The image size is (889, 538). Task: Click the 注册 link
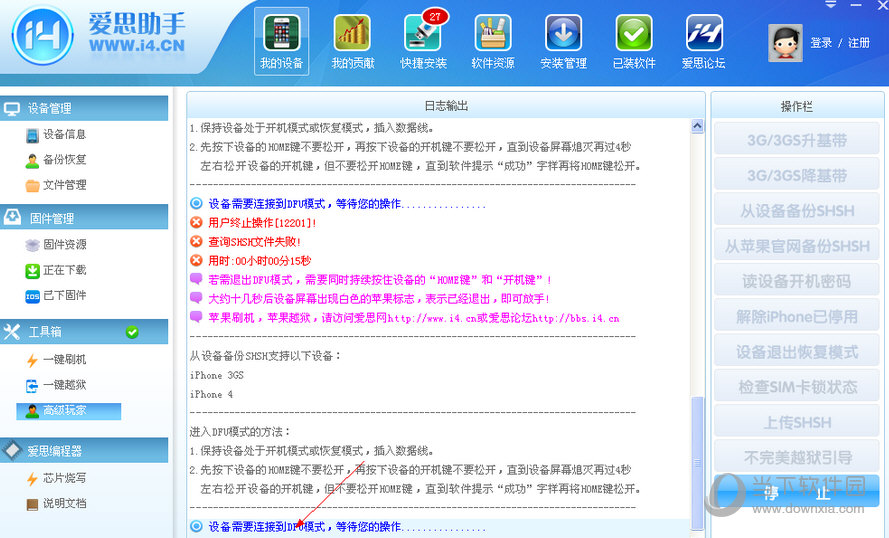tap(858, 43)
